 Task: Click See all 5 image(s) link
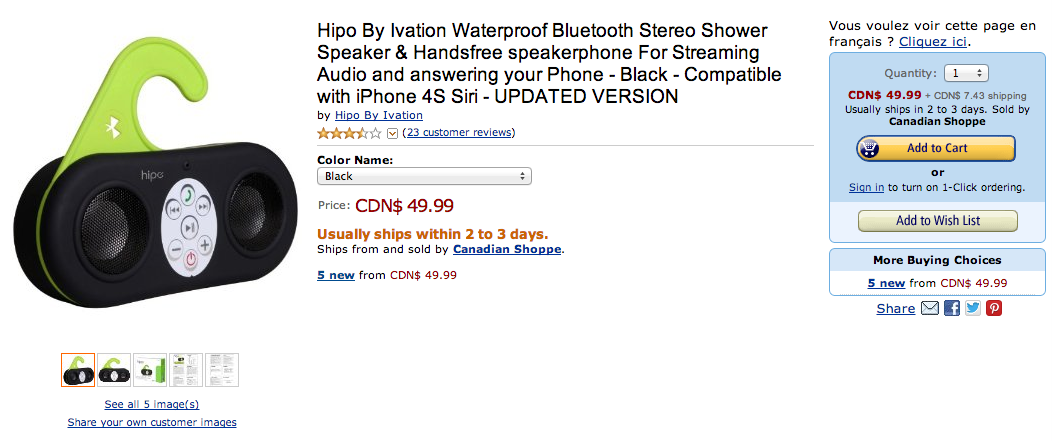pyautogui.click(x=152, y=405)
